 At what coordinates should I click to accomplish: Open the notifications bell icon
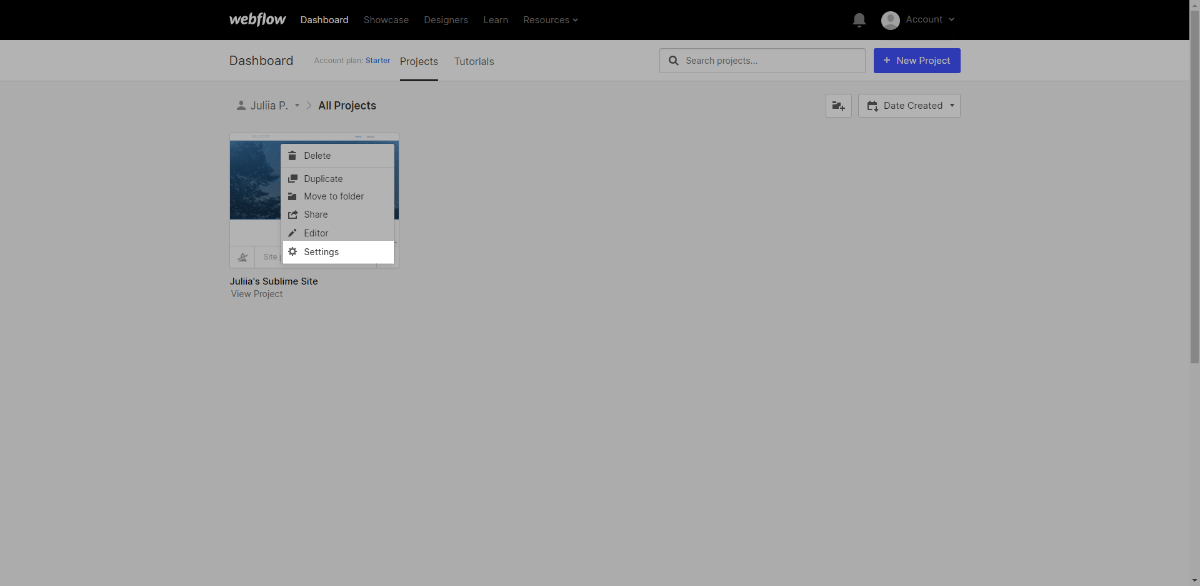pyautogui.click(x=859, y=20)
